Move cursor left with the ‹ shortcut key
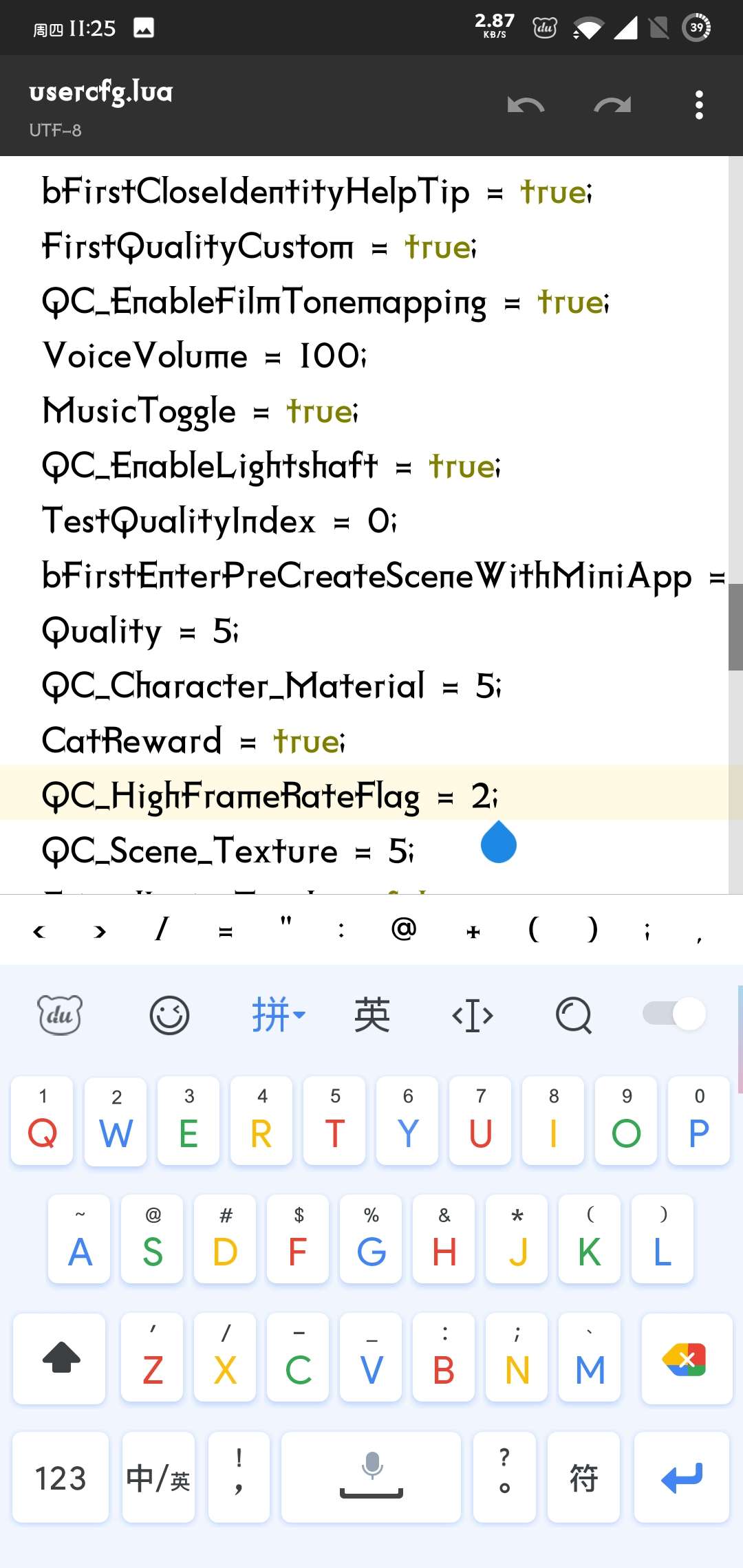The width and height of the screenshot is (743, 1568). pyautogui.click(x=39, y=931)
